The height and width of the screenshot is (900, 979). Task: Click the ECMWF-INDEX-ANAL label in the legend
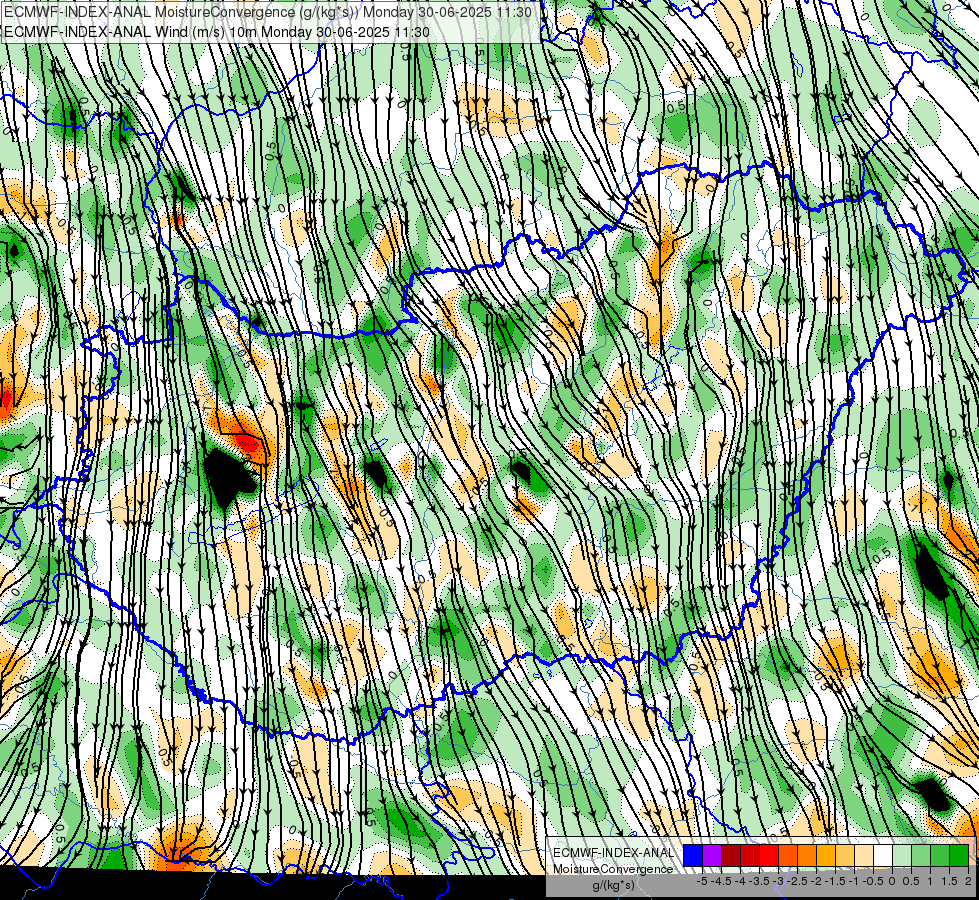point(614,853)
